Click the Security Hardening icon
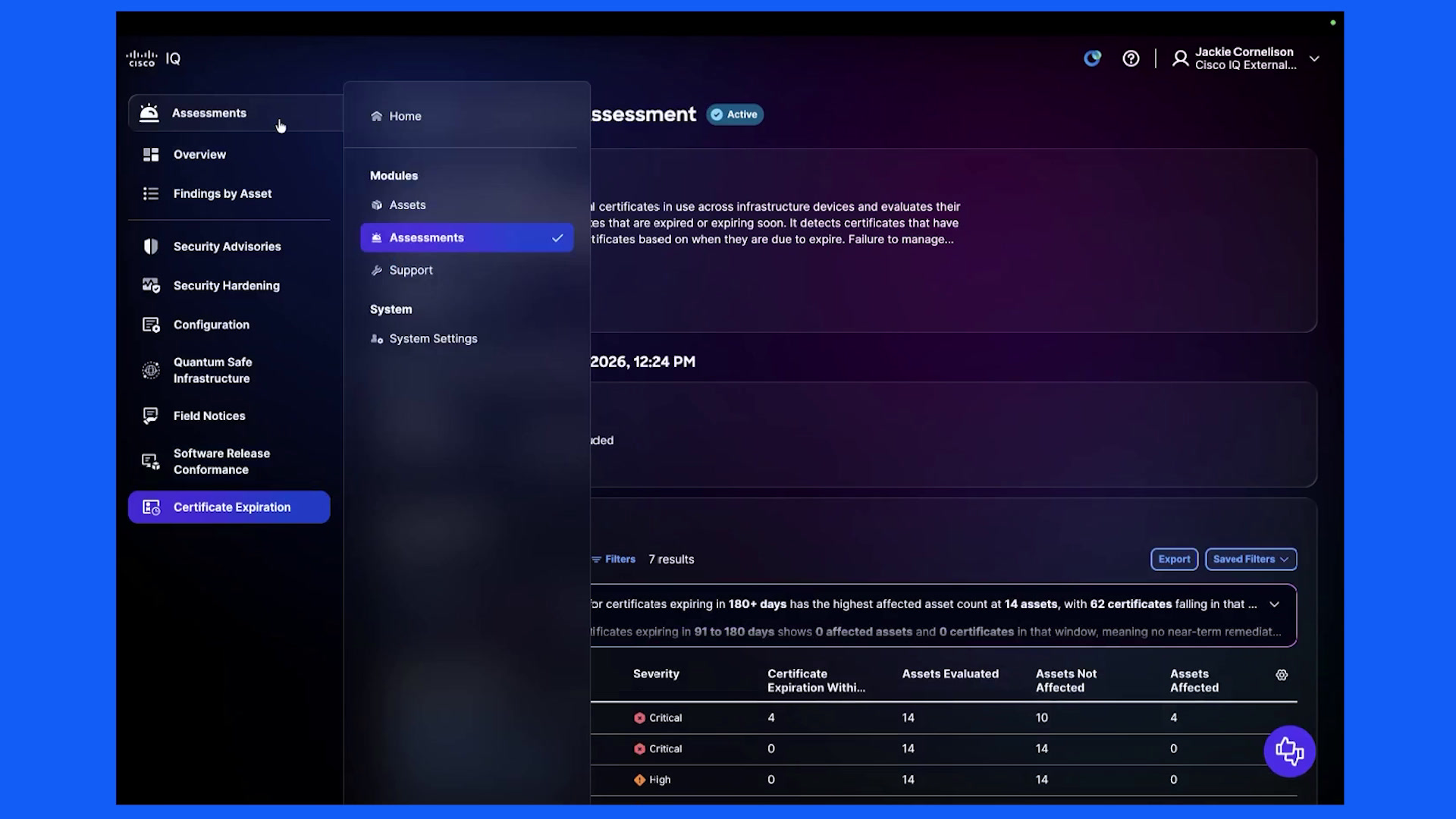Image resolution: width=1456 pixels, height=819 pixels. click(151, 286)
